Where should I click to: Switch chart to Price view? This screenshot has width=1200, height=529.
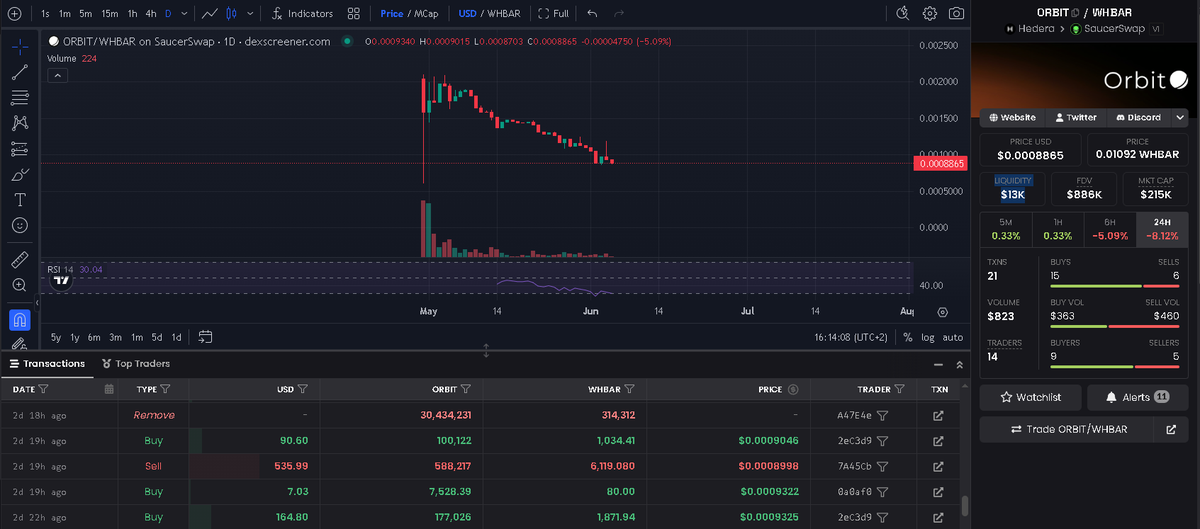tap(392, 14)
